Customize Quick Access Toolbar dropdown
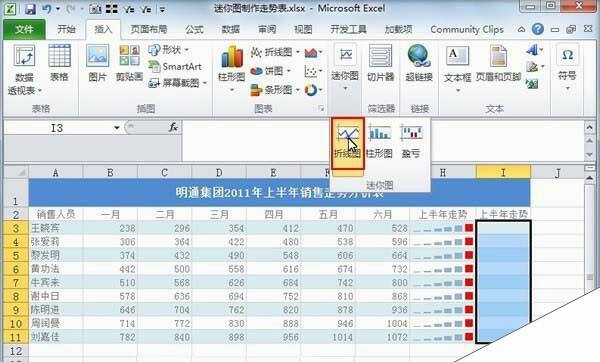This screenshot has height=362, width=600. click(x=163, y=9)
